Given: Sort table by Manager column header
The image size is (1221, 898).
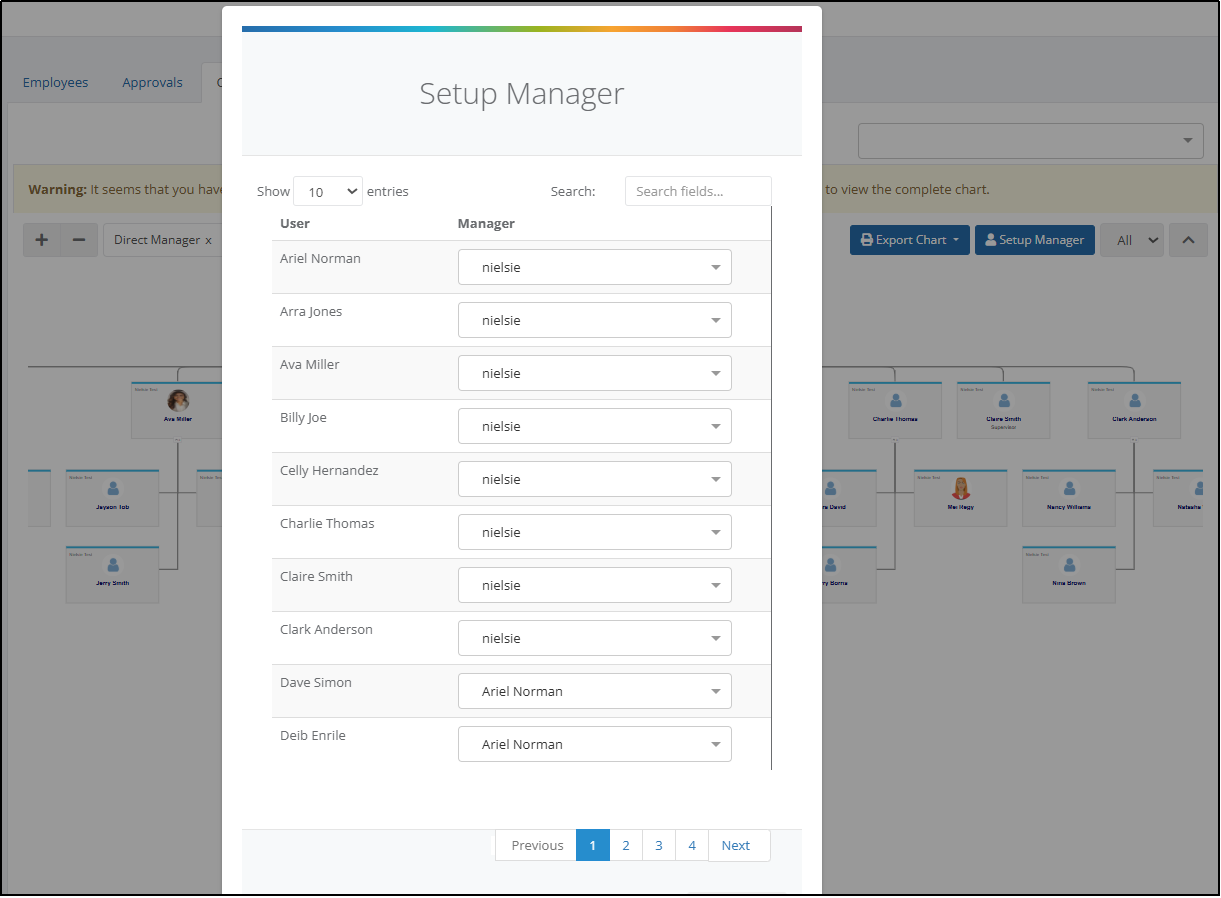Looking at the screenshot, I should pyautogui.click(x=486, y=223).
